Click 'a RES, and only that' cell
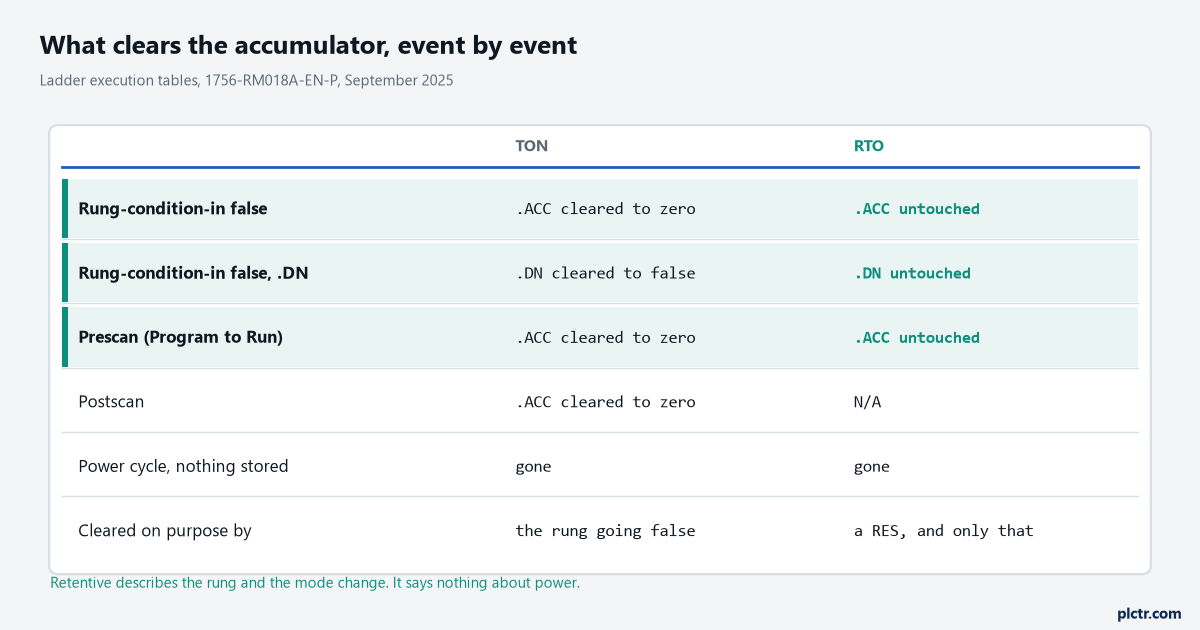The width and height of the screenshot is (1200, 630). point(943,530)
